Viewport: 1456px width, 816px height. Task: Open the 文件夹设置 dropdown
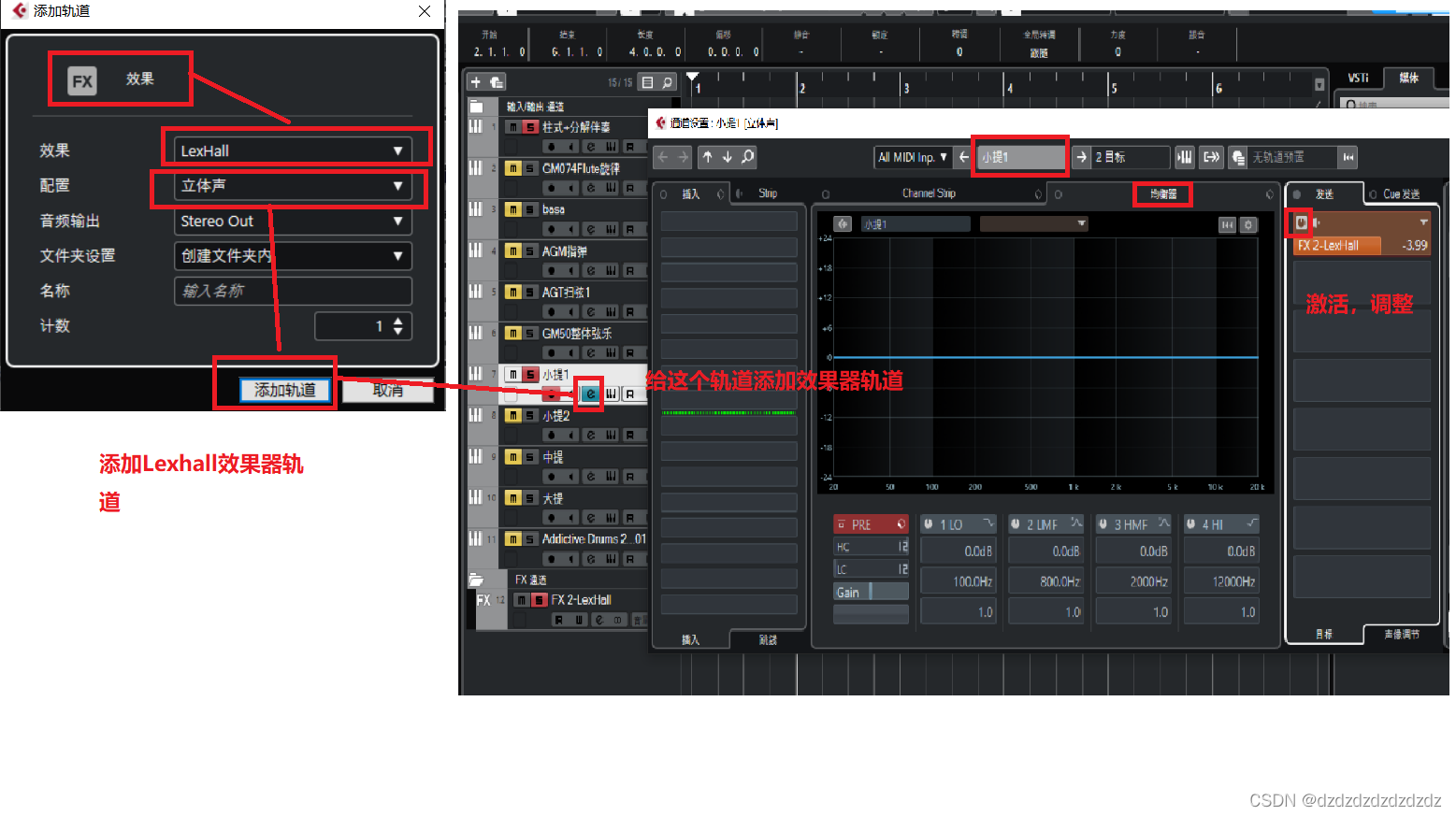[x=293, y=256]
